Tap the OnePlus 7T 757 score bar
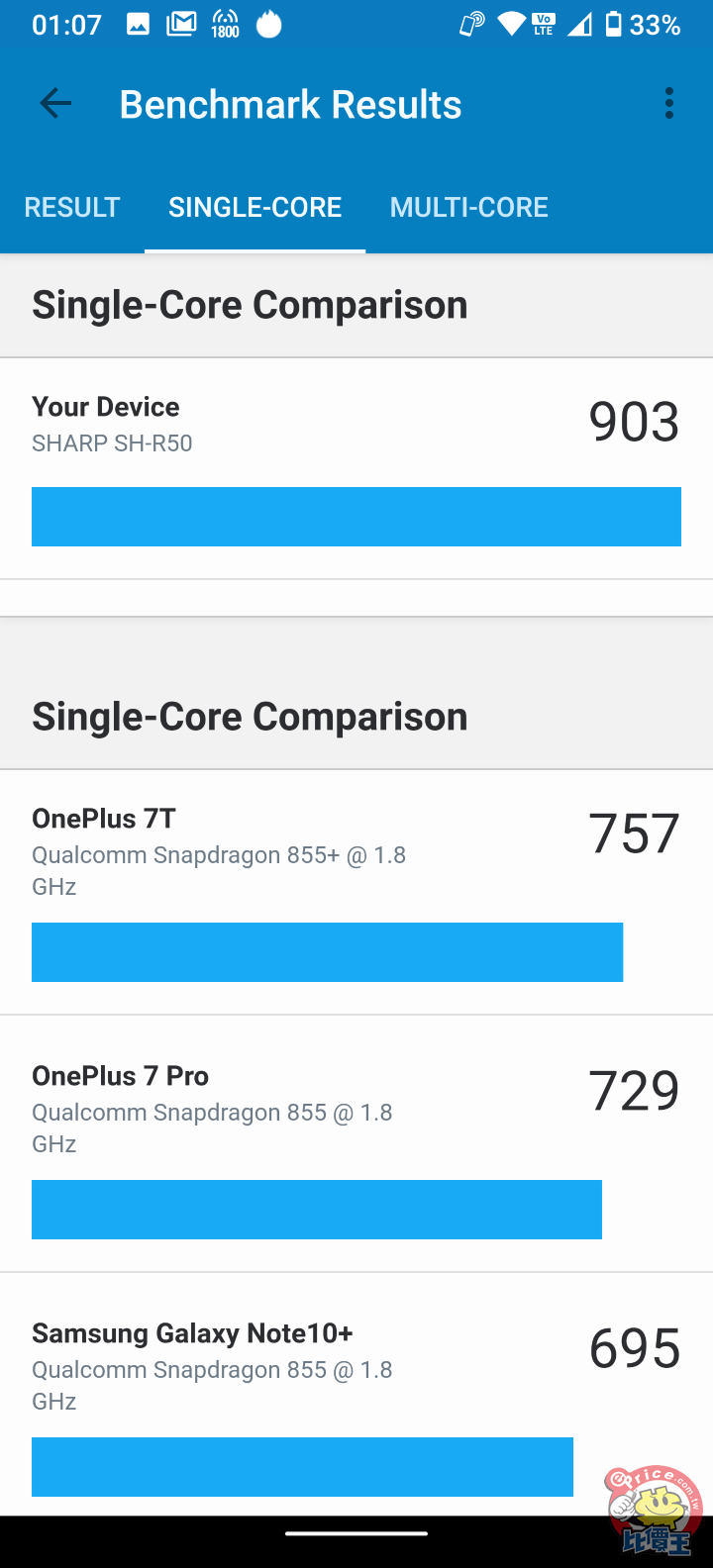 coord(327,952)
